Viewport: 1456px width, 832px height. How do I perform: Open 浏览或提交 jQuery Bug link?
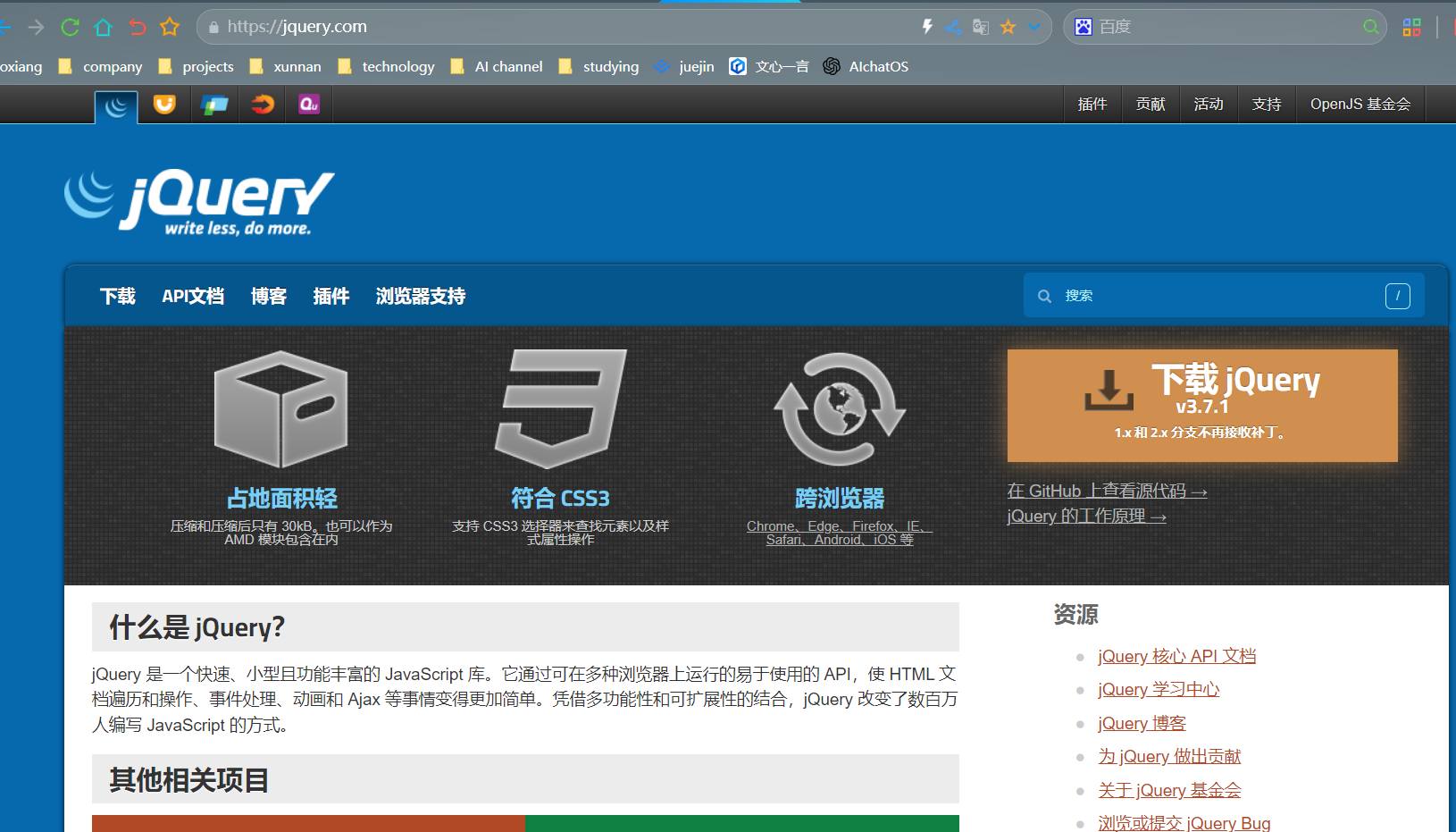click(x=1184, y=822)
